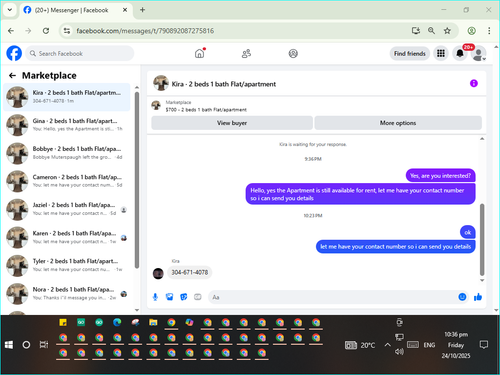The width and height of the screenshot is (500, 375).
Task: Open the Chrome three-dot menu
Action: coord(489,31)
